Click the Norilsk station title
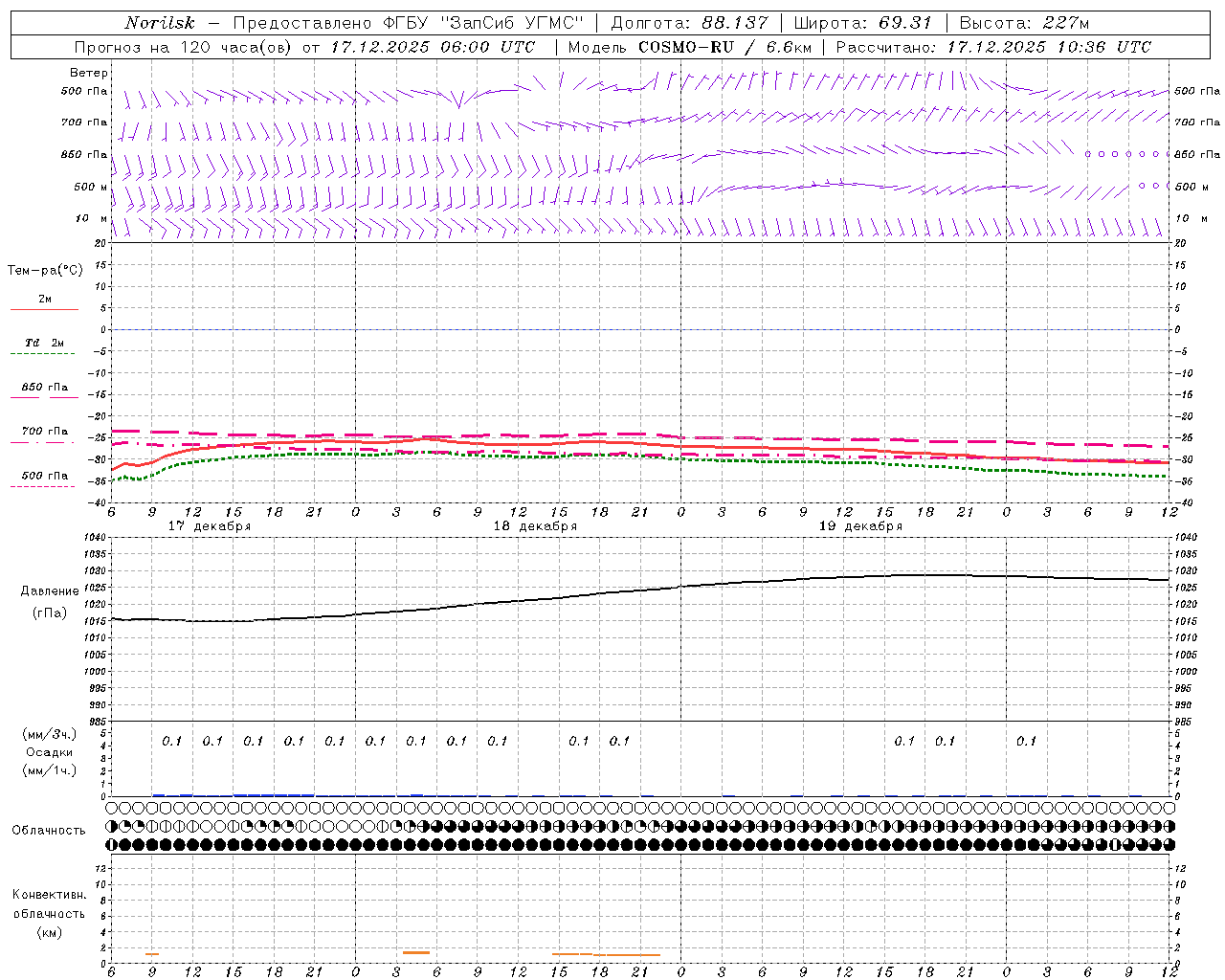 coord(159,23)
